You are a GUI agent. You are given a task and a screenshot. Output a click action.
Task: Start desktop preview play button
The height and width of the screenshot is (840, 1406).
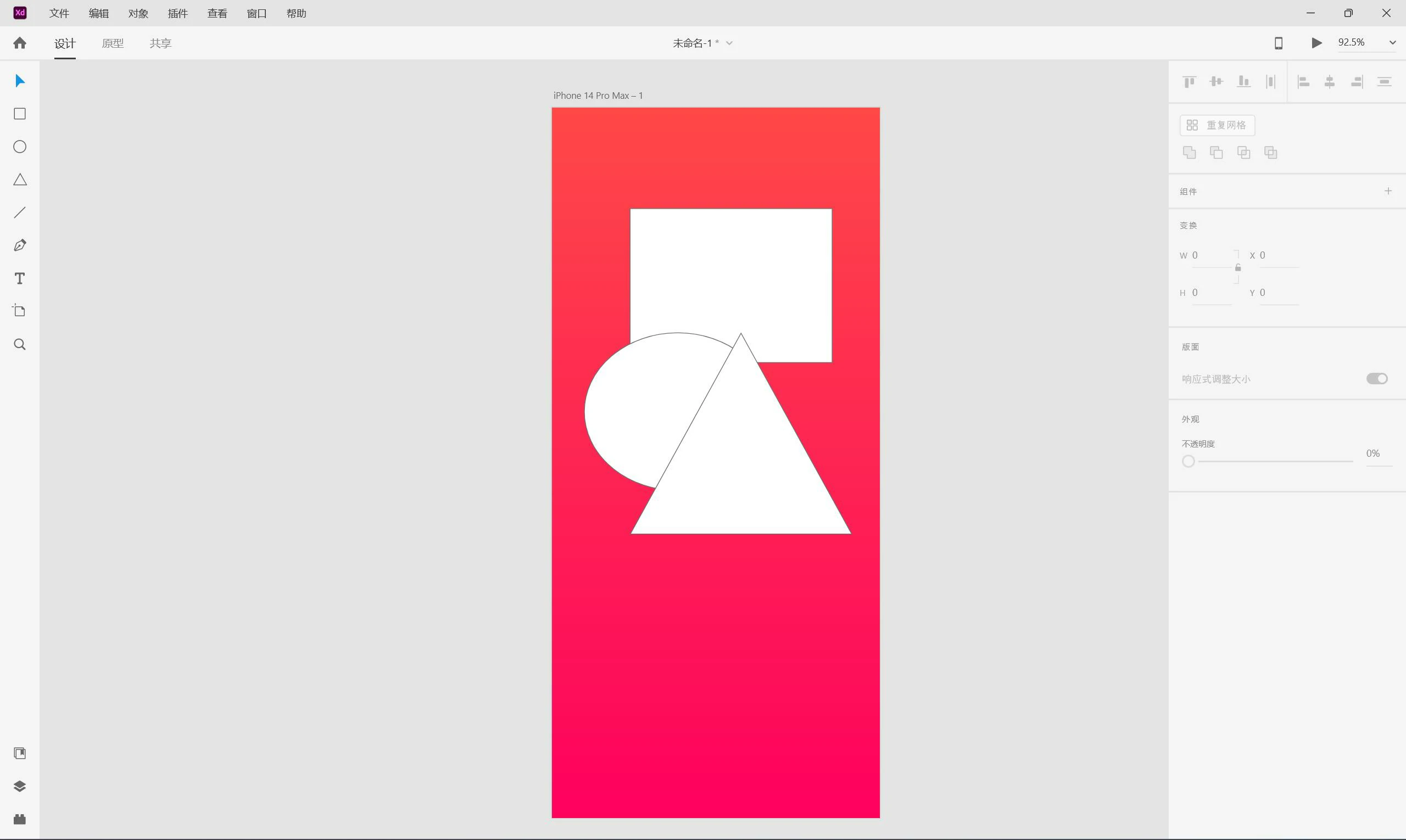pos(1316,43)
